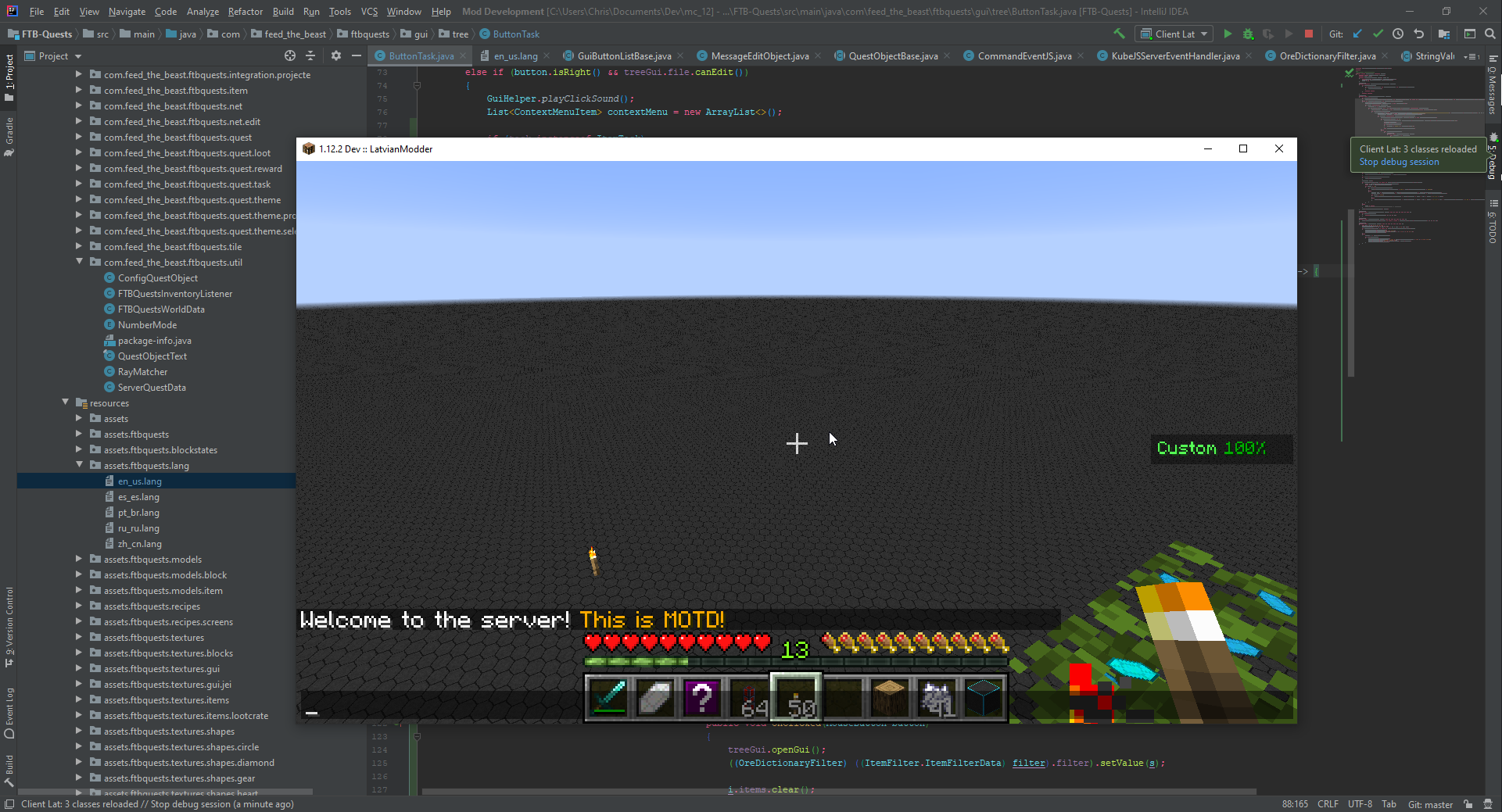Click the Stop debug session link
Viewport: 1502px width, 812px height.
1399,162
